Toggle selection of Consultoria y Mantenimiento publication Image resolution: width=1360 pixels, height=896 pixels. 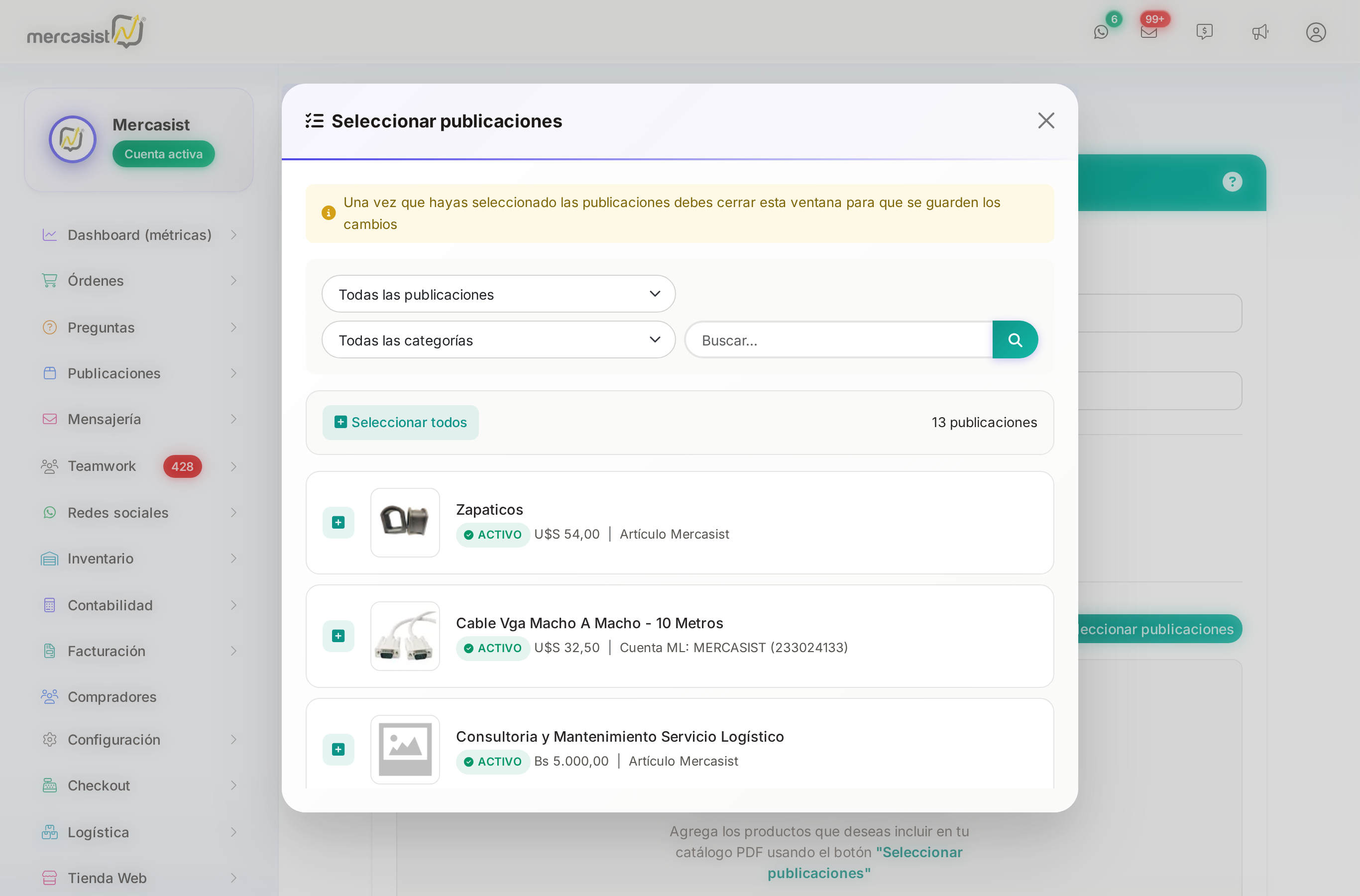tap(339, 749)
